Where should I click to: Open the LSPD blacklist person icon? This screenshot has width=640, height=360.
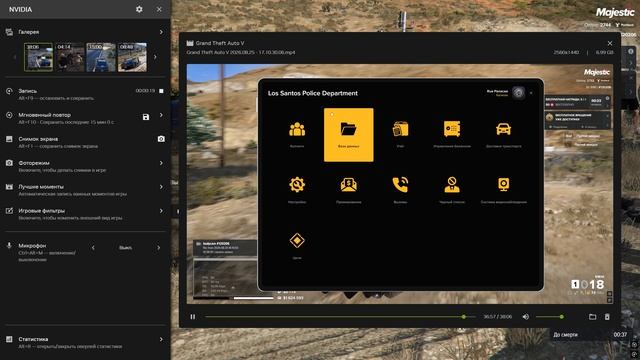(452, 184)
